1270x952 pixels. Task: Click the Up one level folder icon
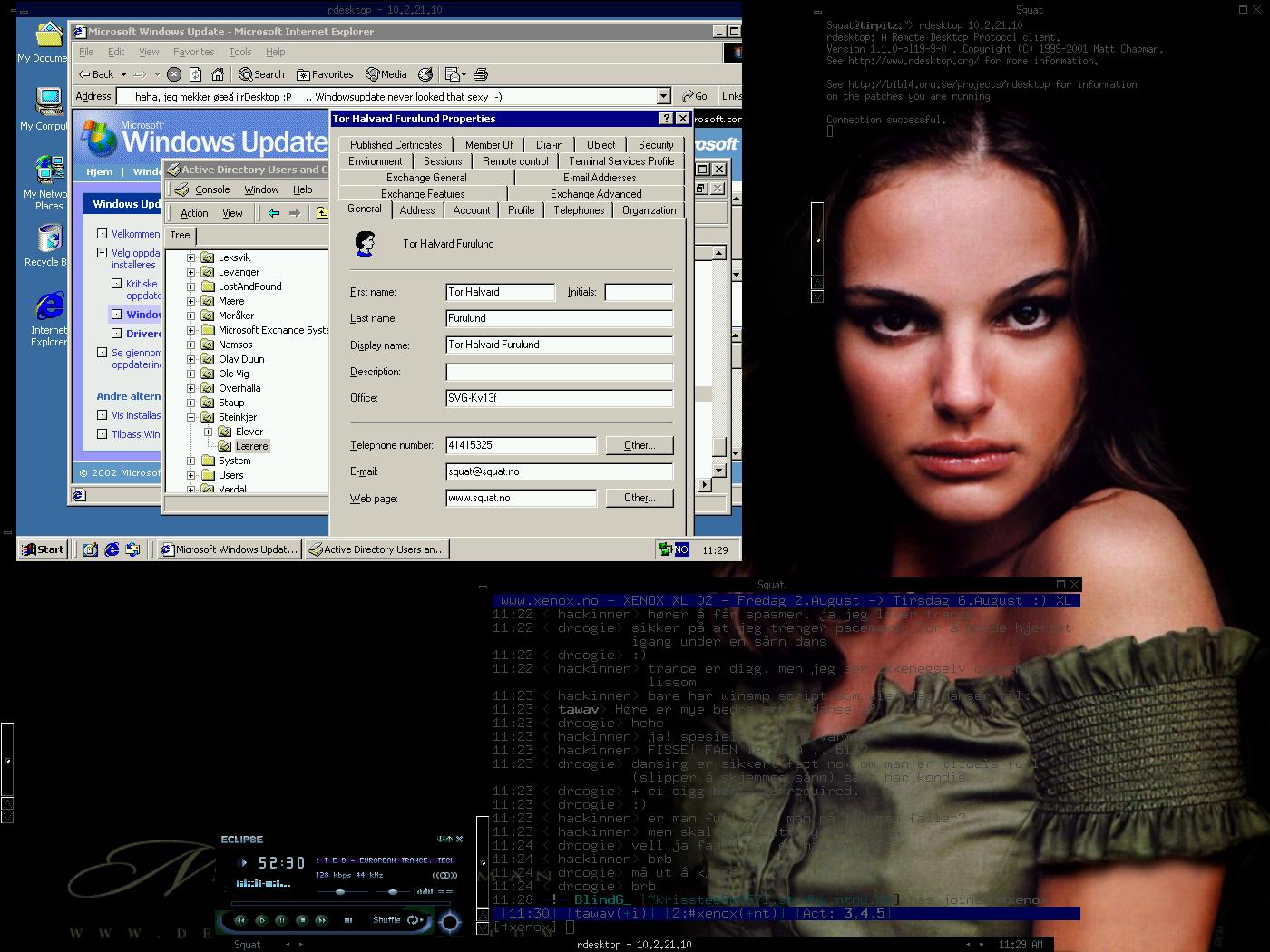tap(321, 213)
